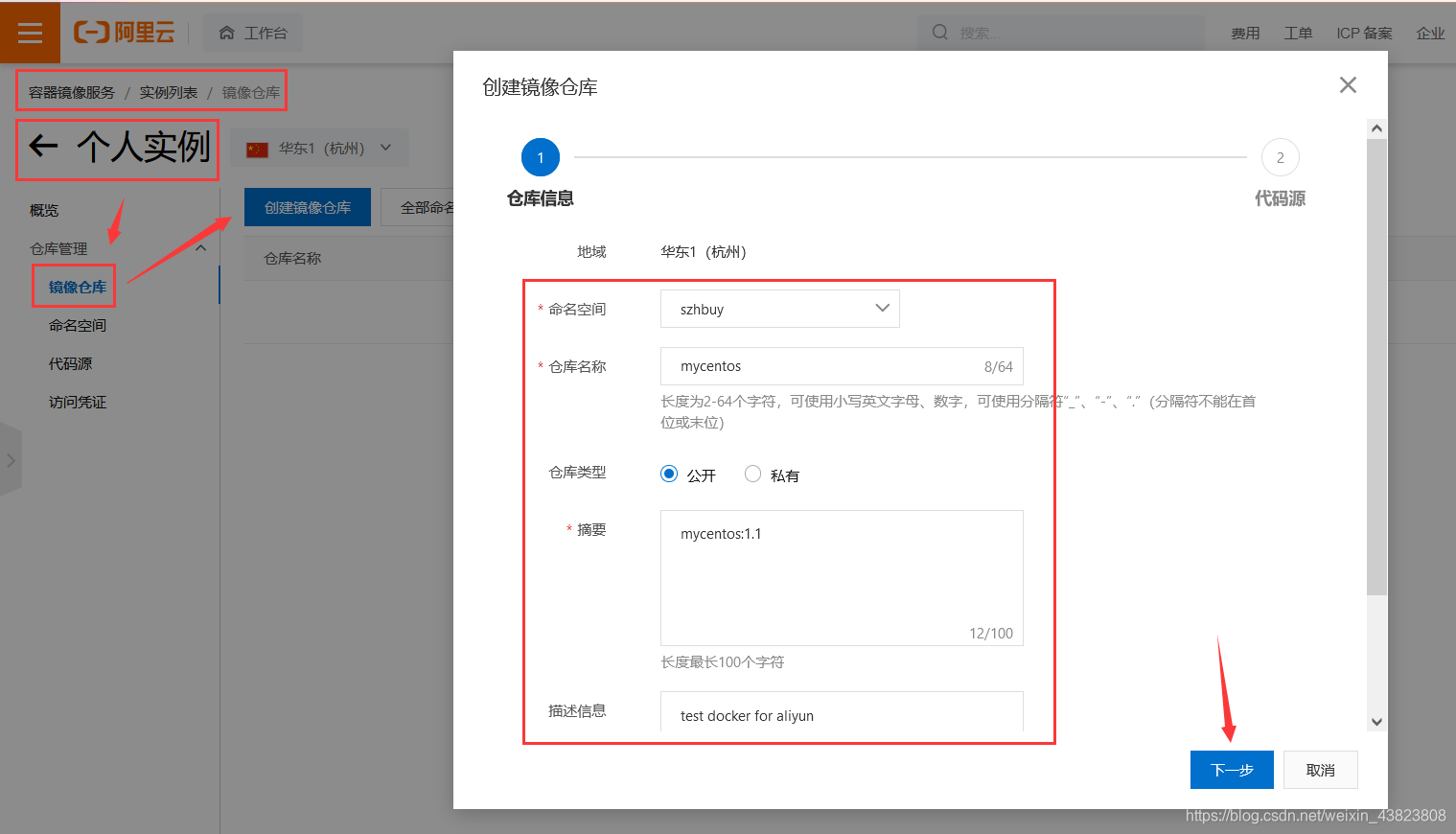Focus the top search box
The image size is (1456, 834).
[1062, 33]
